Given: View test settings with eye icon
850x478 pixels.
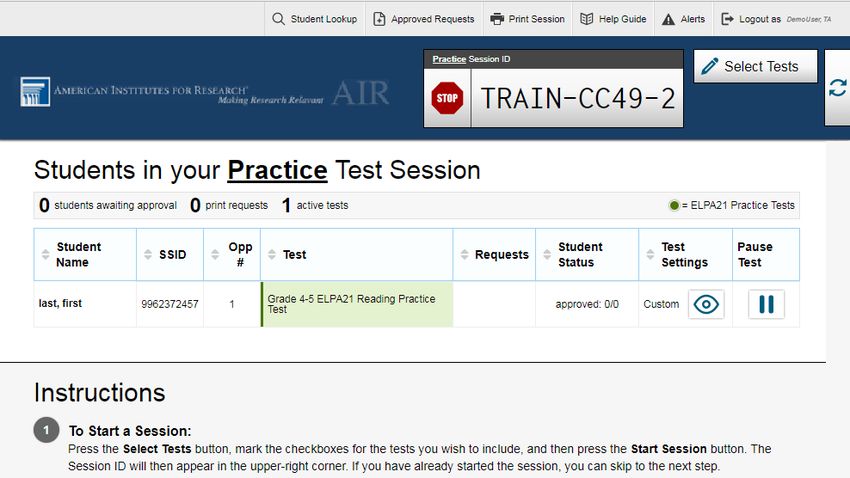Looking at the screenshot, I should point(706,304).
